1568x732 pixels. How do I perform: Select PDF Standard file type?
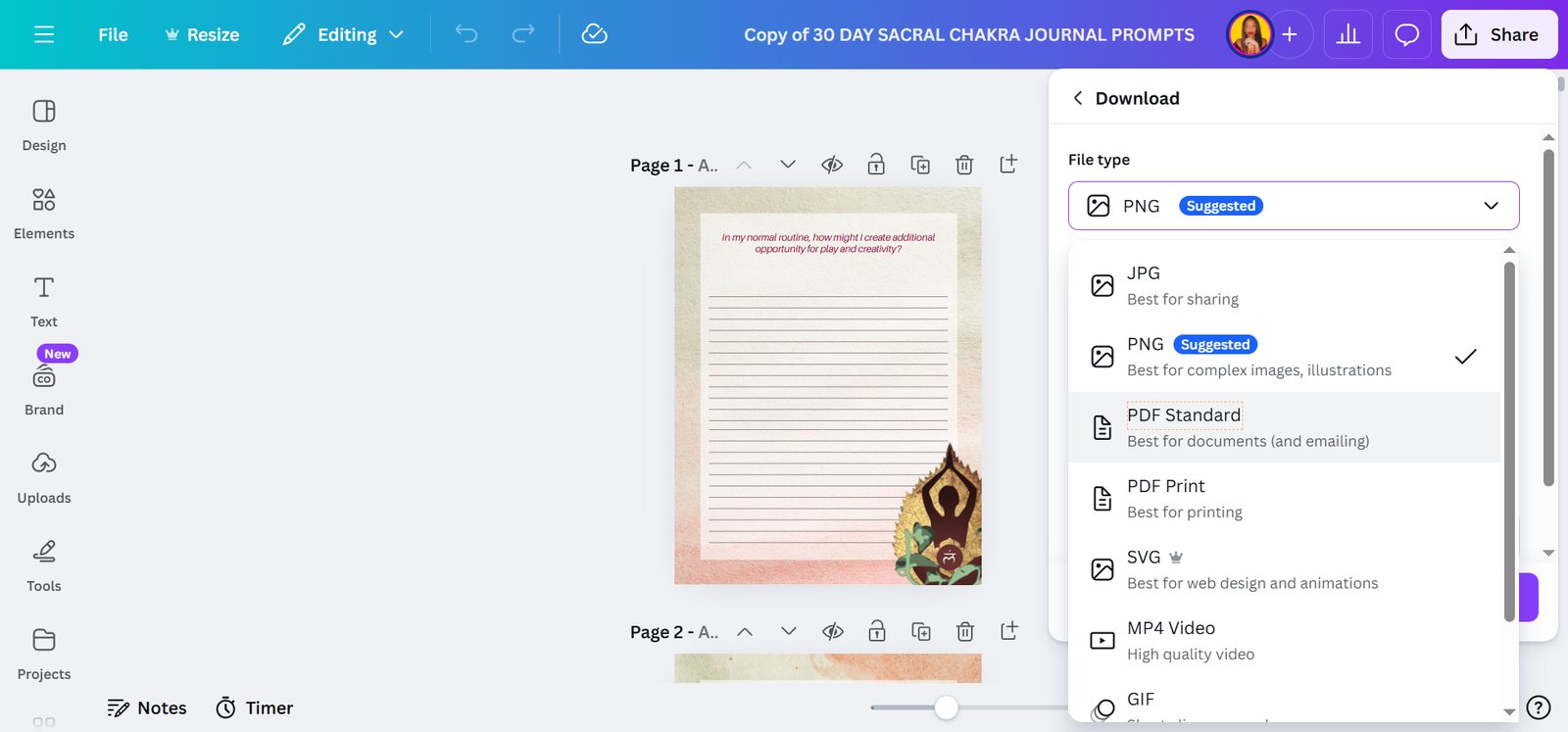click(x=1284, y=427)
